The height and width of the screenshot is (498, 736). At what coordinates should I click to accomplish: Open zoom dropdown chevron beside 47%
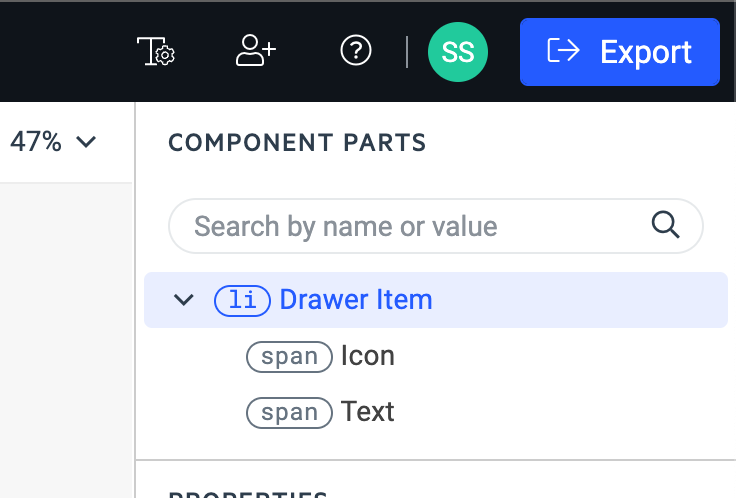click(86, 141)
